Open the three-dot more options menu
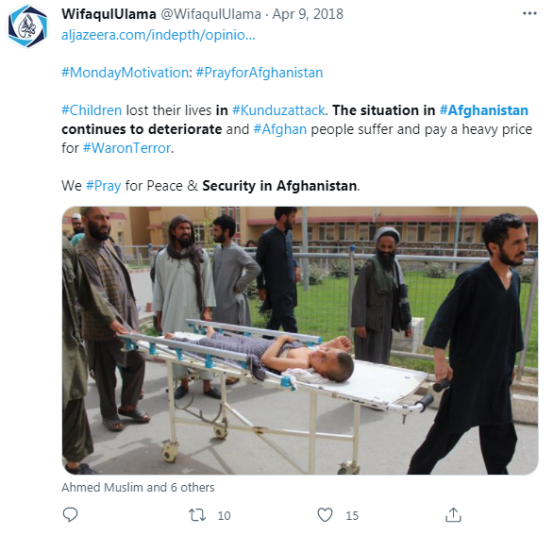554x536 pixels. point(529,13)
